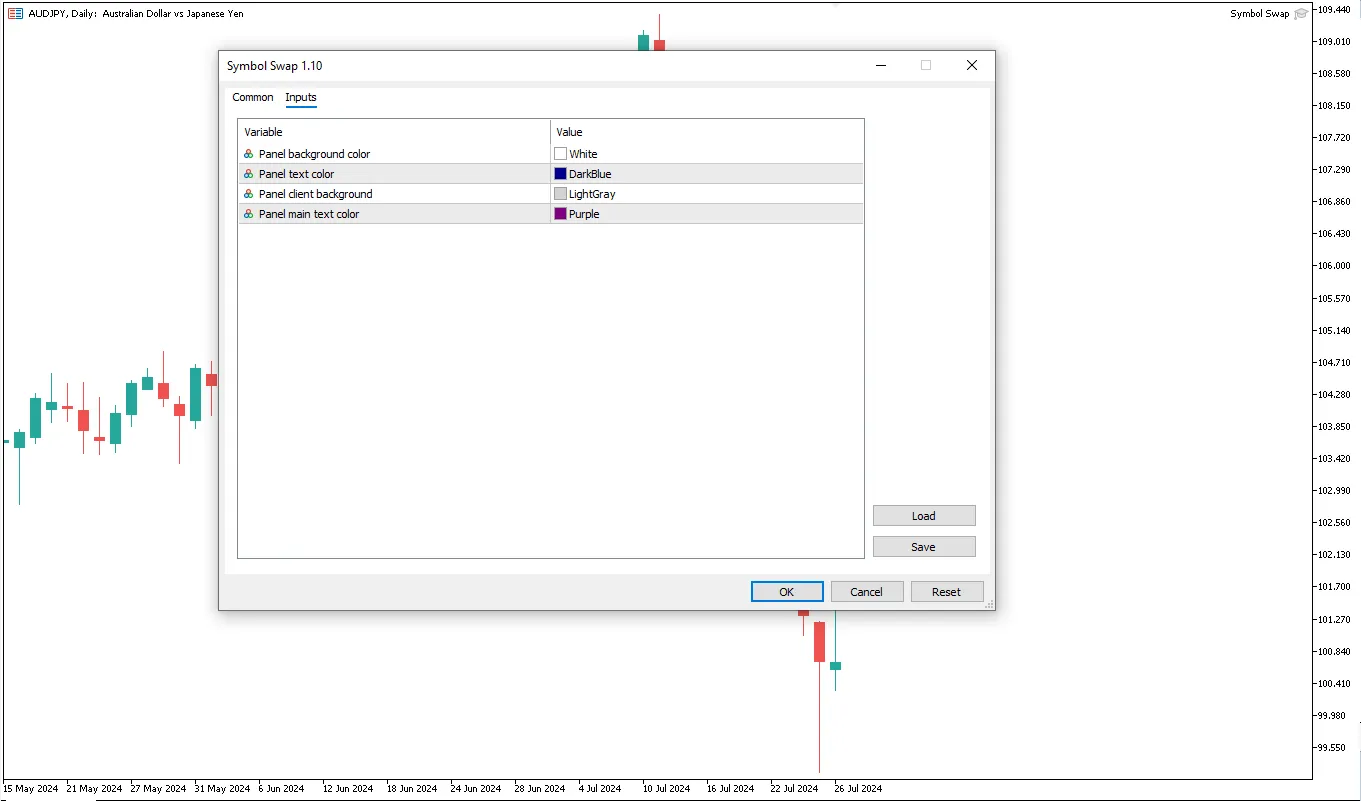Click the AUDJPY chart icon in the top-left corner
The width and height of the screenshot is (1361, 801).
pyautogui.click(x=15, y=14)
